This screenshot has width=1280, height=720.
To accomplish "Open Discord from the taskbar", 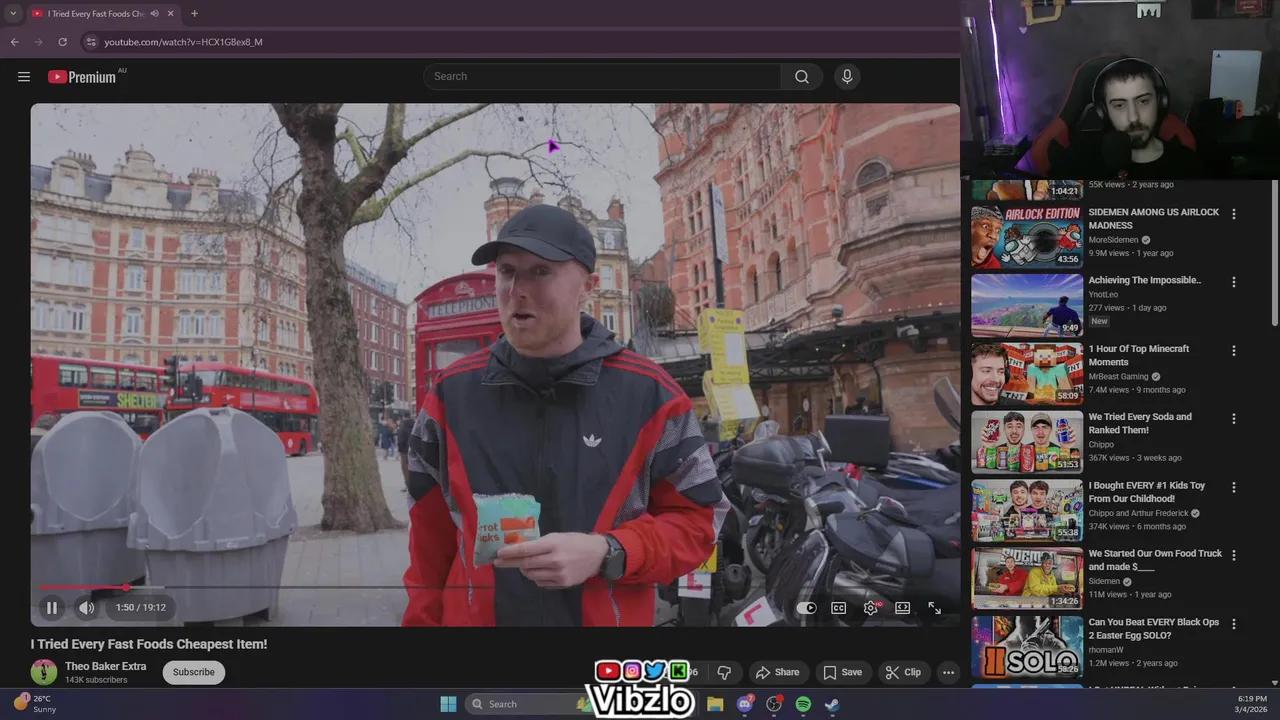I will [745, 704].
